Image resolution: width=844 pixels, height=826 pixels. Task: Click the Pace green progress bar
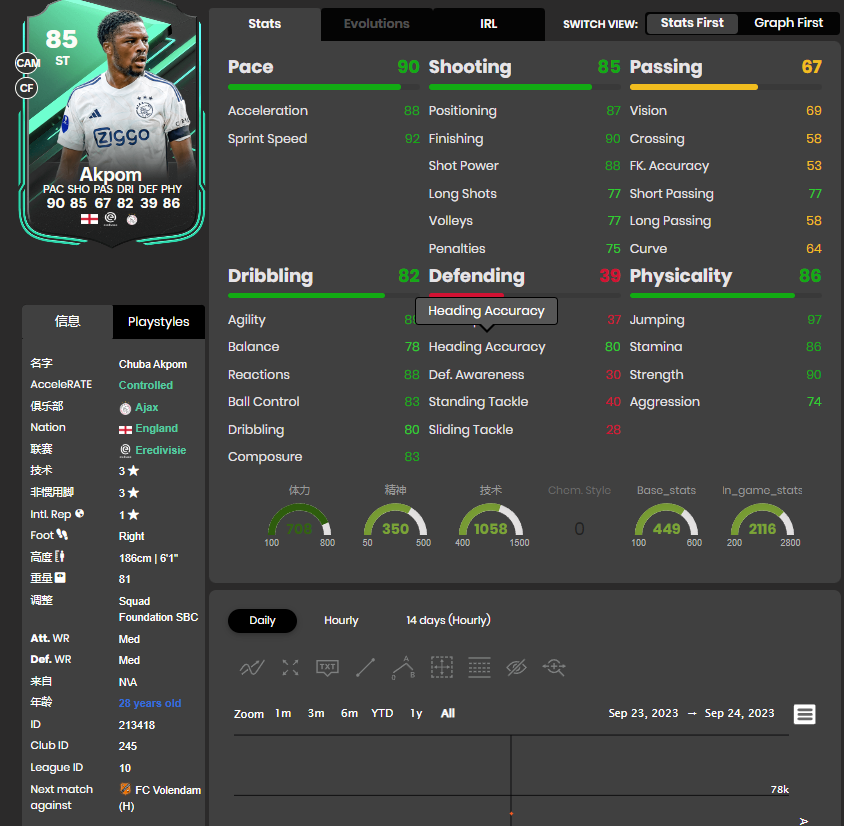(314, 87)
